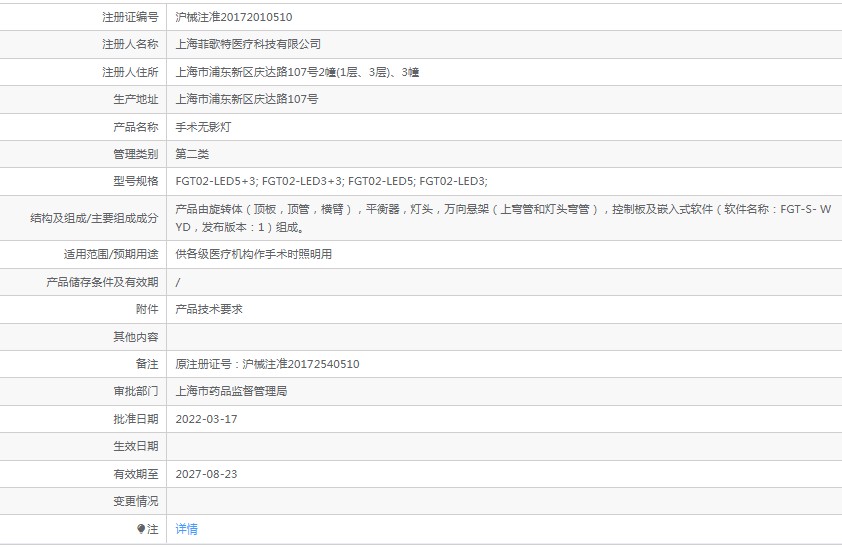
Task: Select management category 第二类
Action: [x=192, y=155]
